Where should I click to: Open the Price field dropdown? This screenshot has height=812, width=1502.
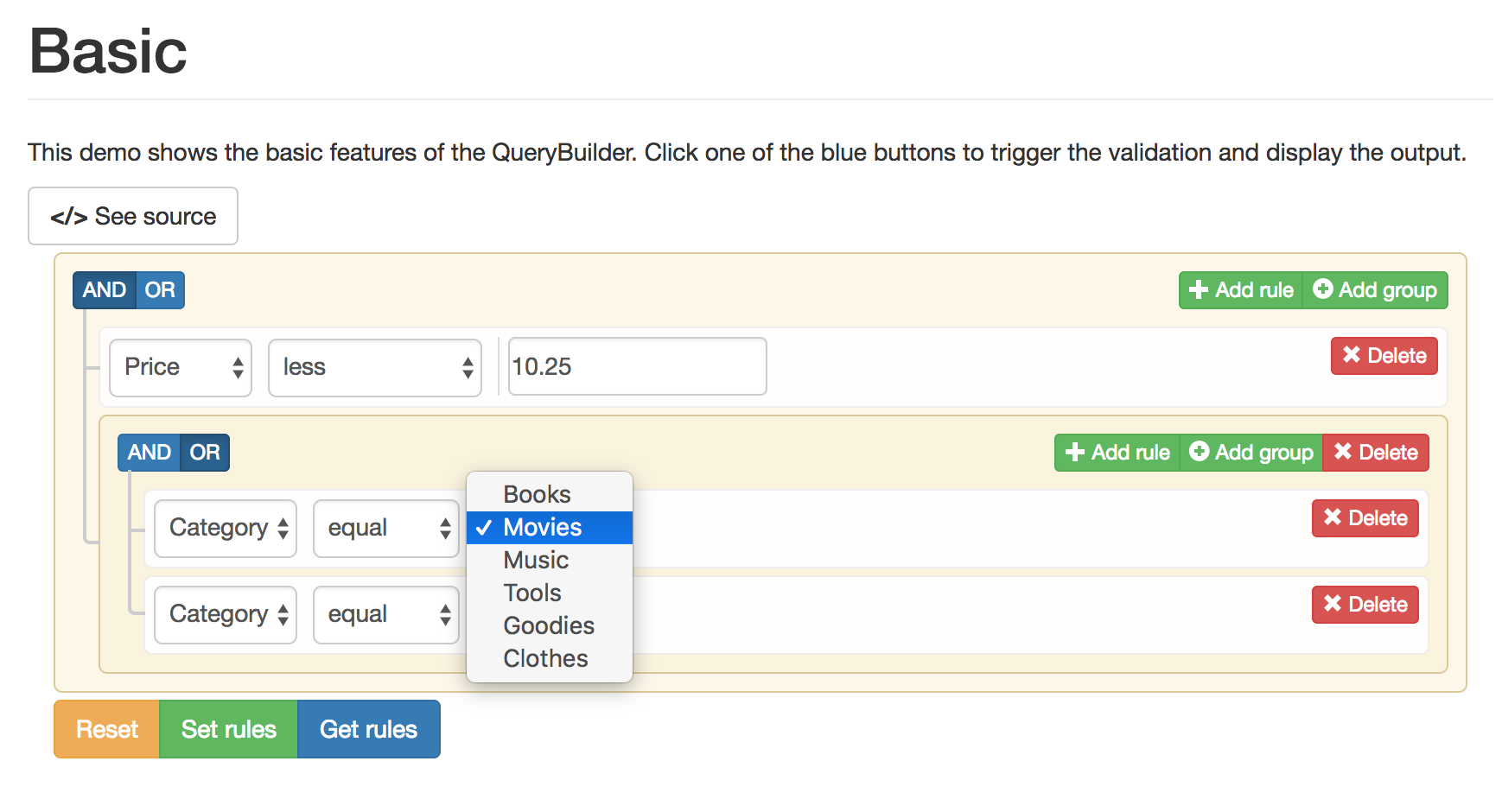tap(181, 368)
